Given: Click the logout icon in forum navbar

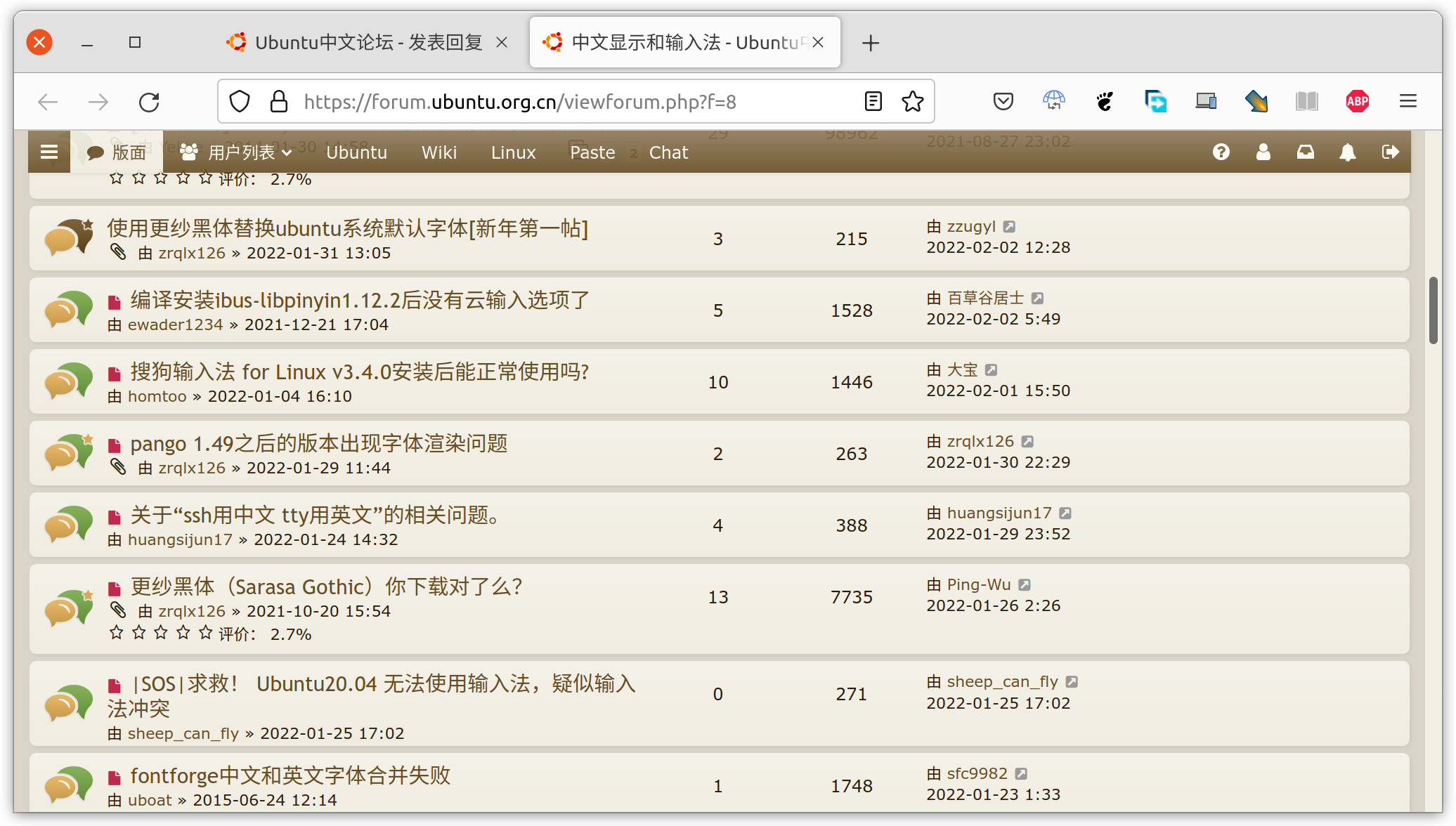Looking at the screenshot, I should tap(1390, 152).
